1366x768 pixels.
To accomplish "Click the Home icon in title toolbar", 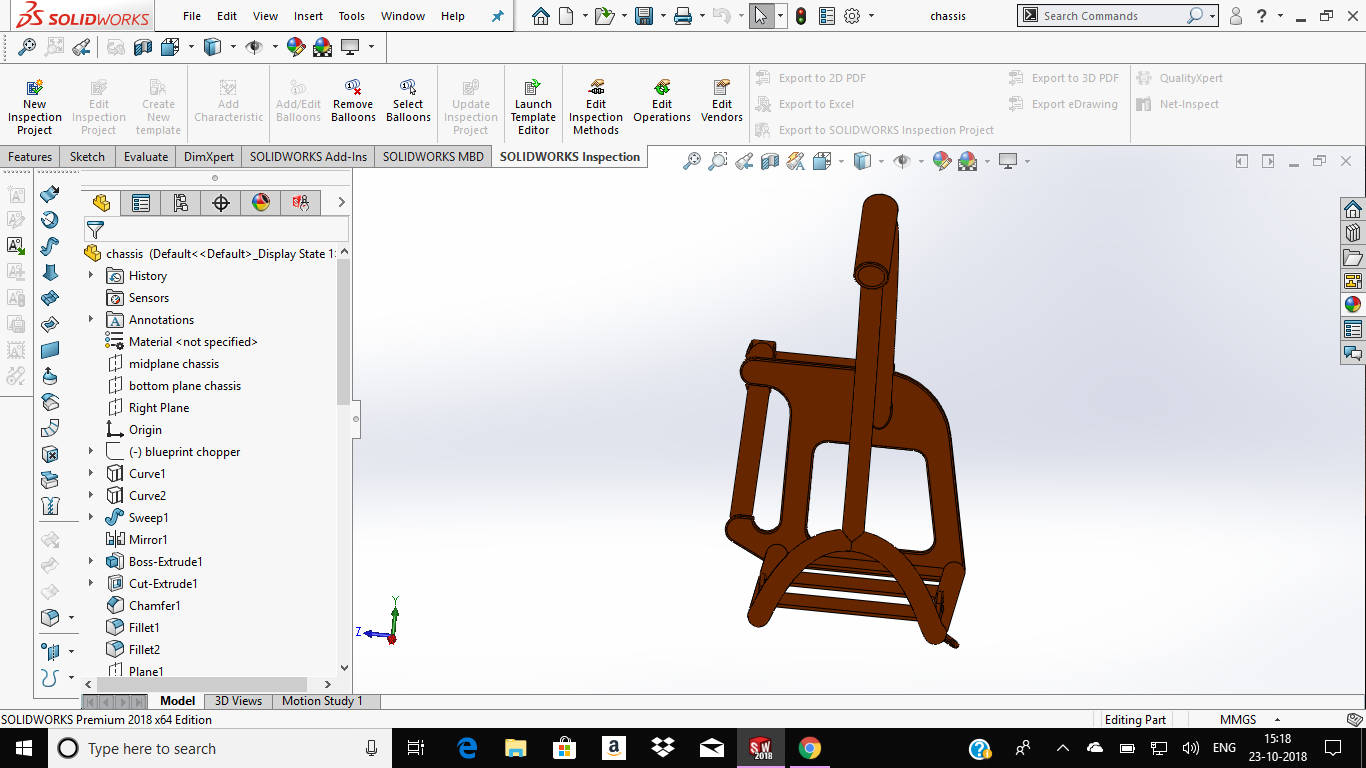I will point(540,16).
